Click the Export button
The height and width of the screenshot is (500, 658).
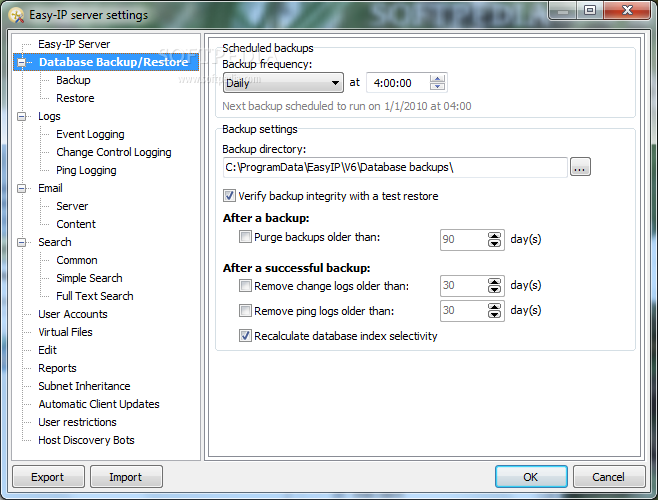point(48,477)
